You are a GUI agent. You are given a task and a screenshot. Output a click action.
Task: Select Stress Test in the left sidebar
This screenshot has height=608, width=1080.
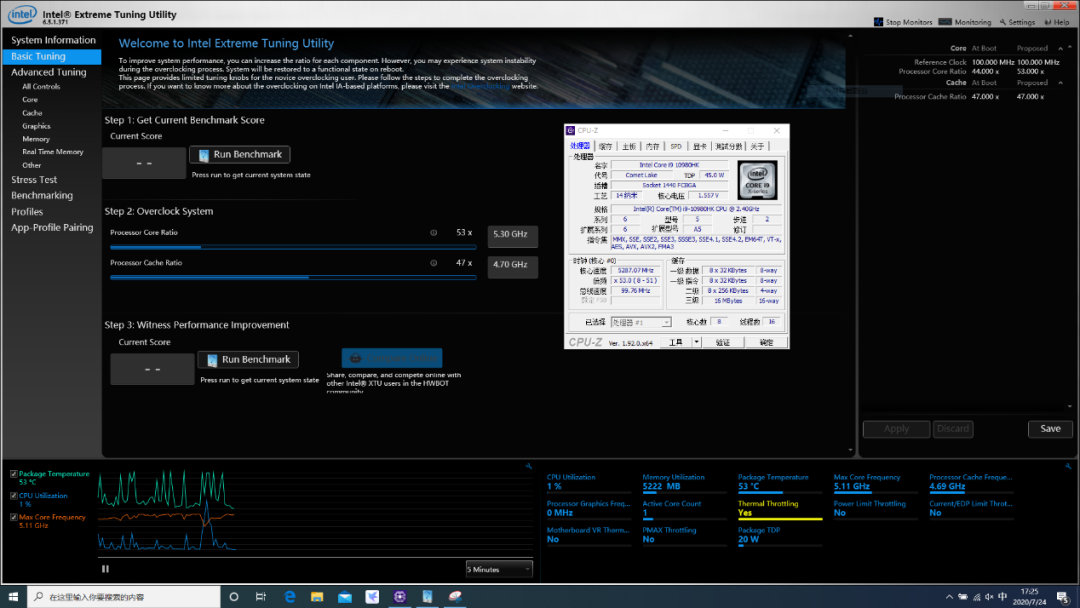tap(35, 180)
